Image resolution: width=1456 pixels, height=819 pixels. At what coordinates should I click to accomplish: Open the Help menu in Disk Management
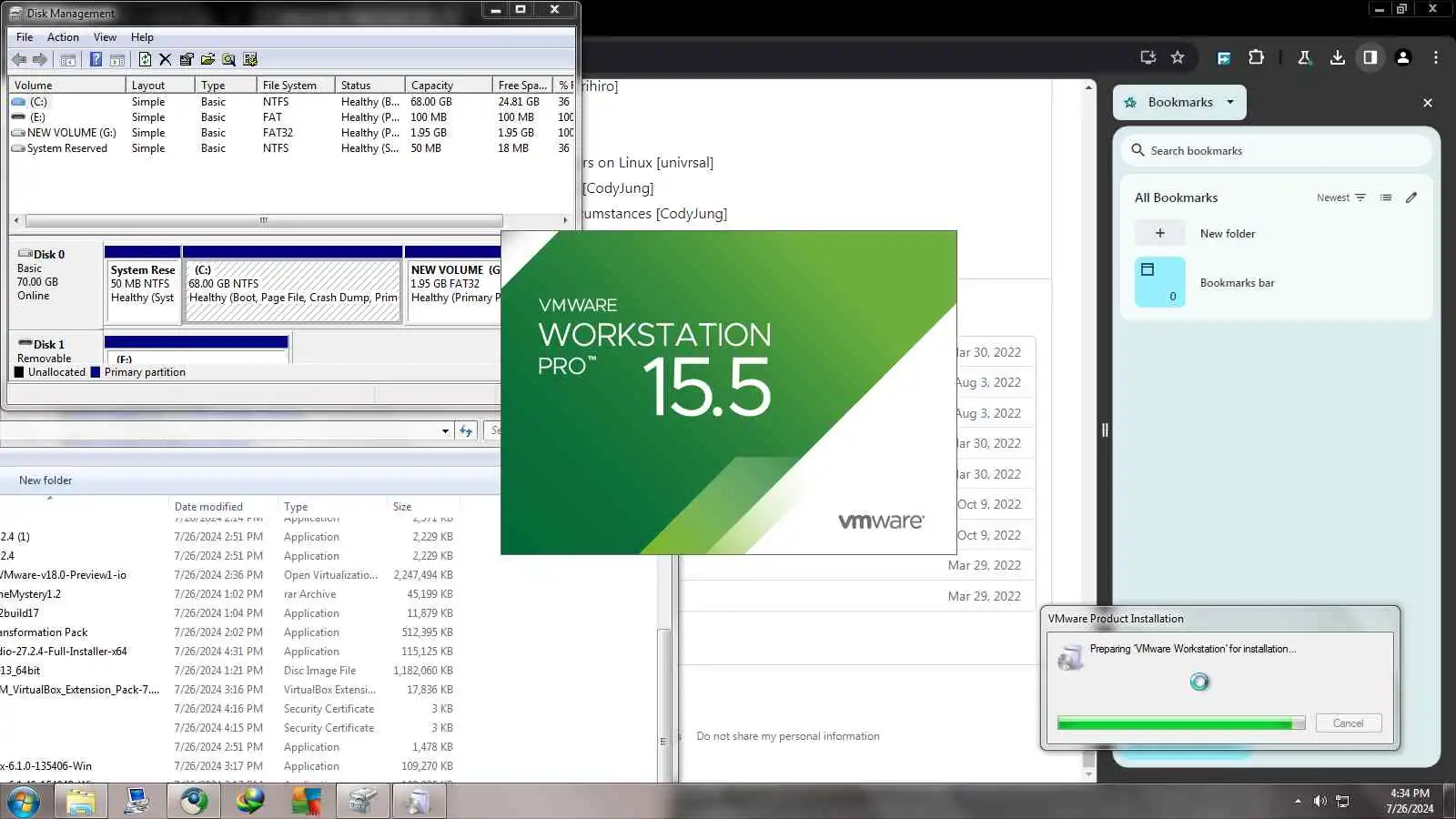click(142, 37)
